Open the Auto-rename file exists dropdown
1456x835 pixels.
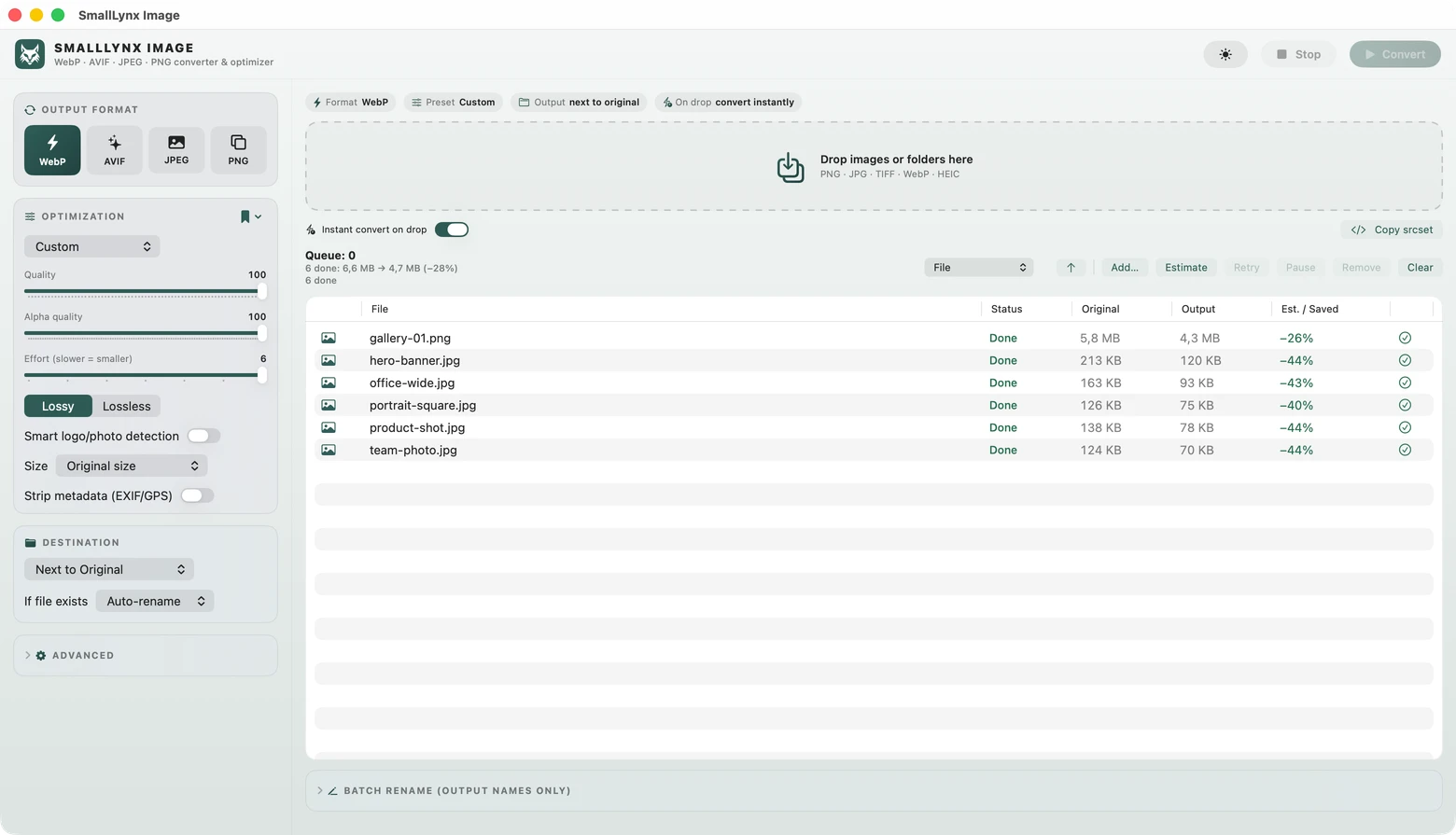pos(155,601)
